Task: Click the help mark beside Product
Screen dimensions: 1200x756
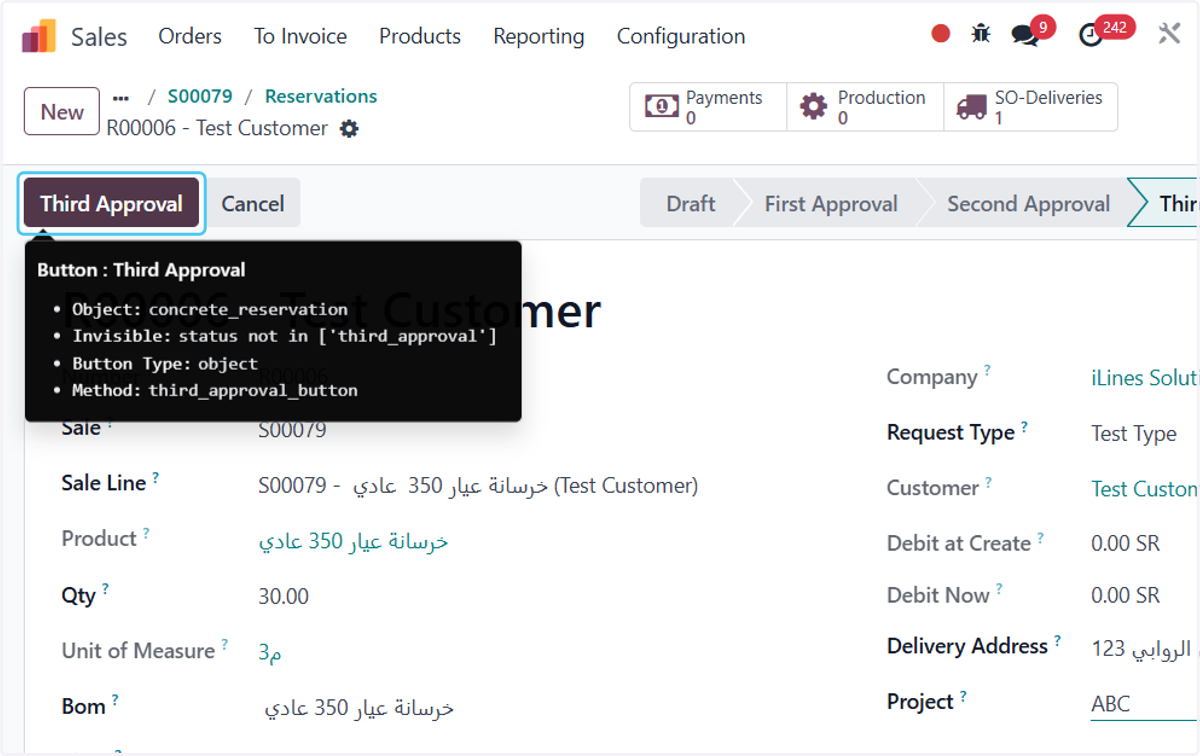Action: [x=146, y=534]
